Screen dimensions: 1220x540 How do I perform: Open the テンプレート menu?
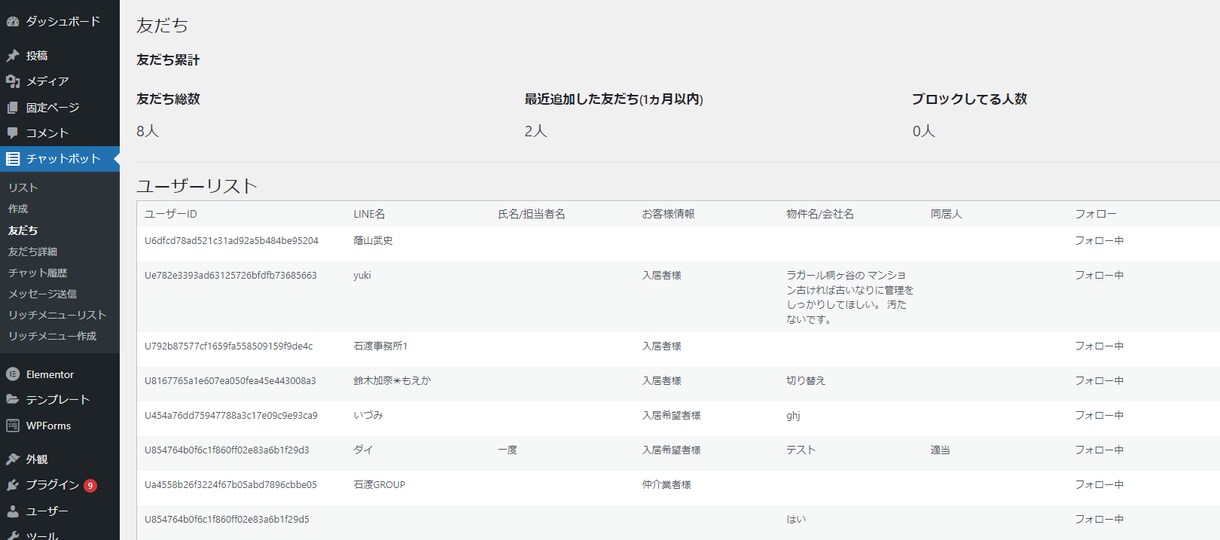coord(58,399)
